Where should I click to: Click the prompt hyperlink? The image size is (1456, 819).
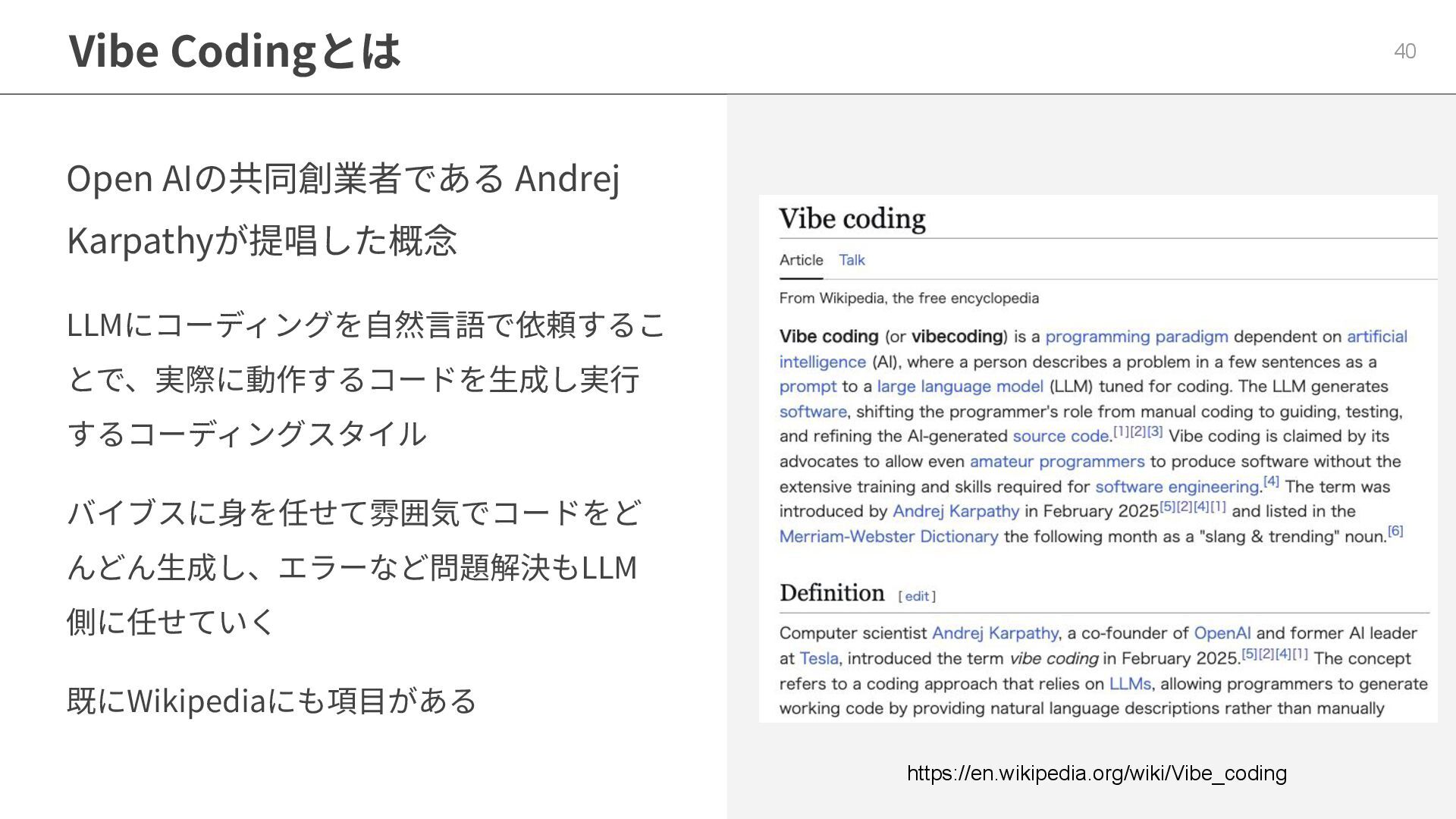pos(808,387)
